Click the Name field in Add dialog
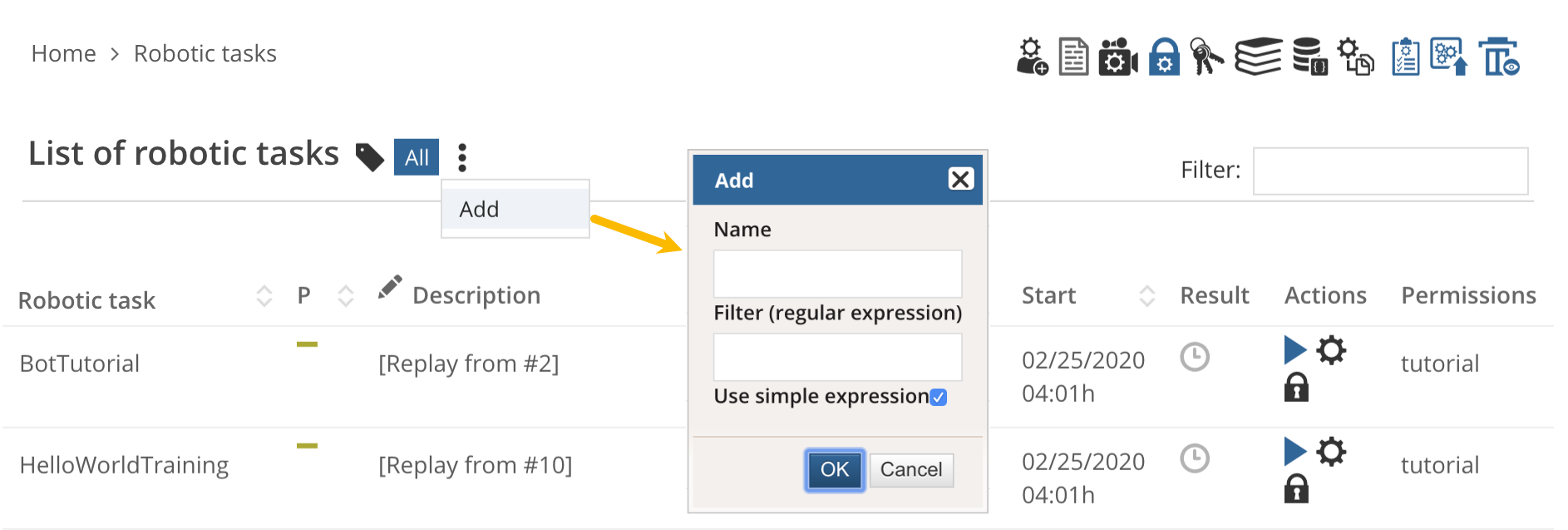 click(x=837, y=274)
